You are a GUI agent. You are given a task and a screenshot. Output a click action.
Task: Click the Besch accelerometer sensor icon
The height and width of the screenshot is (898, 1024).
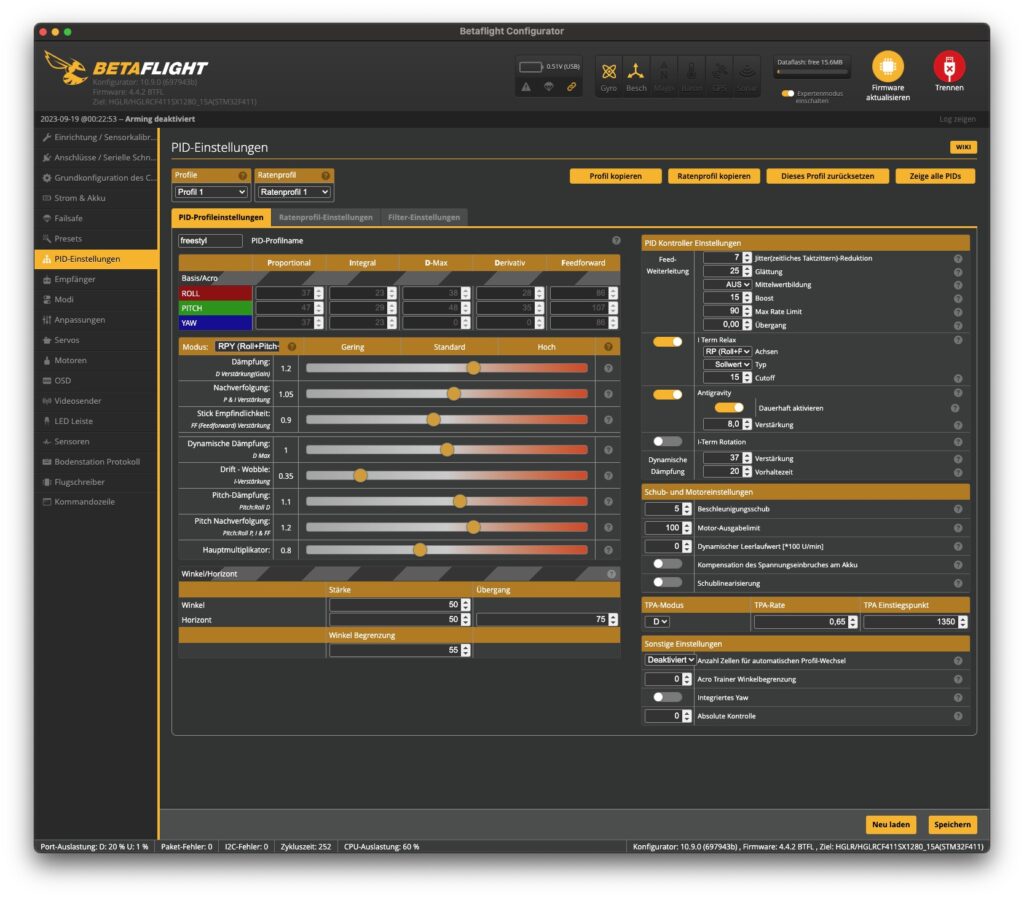point(636,71)
